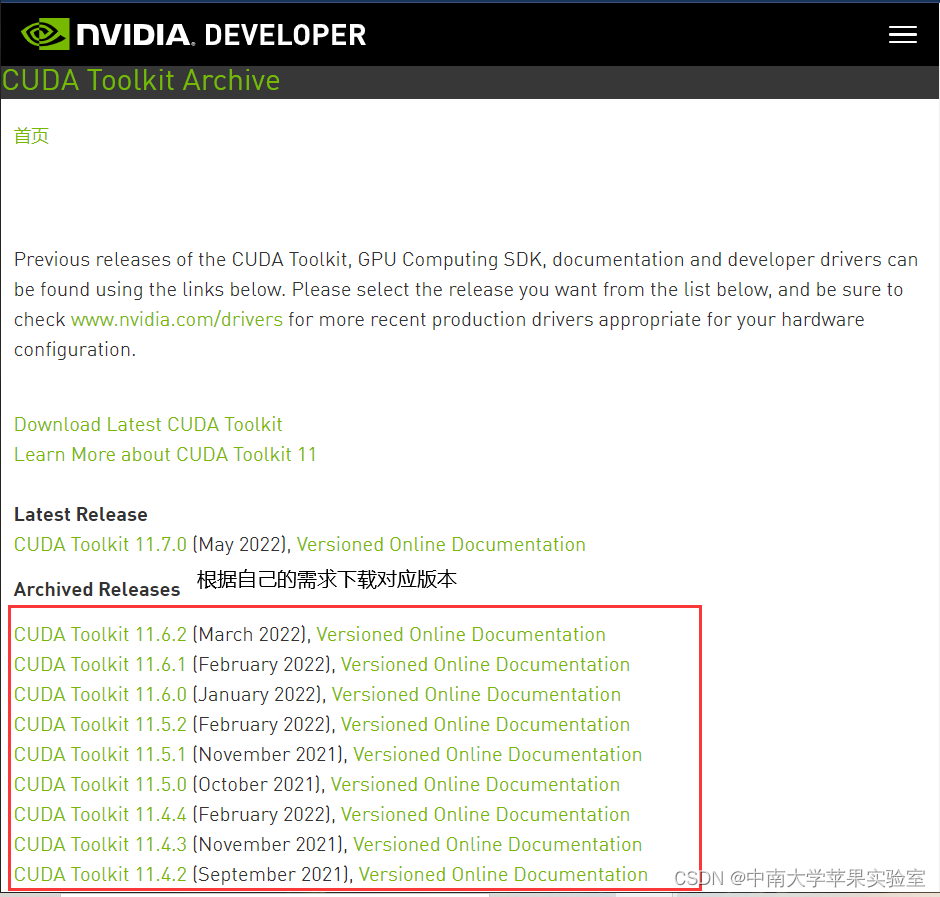
Task: Open documentation link for CUDA 11.4.2
Action: [504, 874]
